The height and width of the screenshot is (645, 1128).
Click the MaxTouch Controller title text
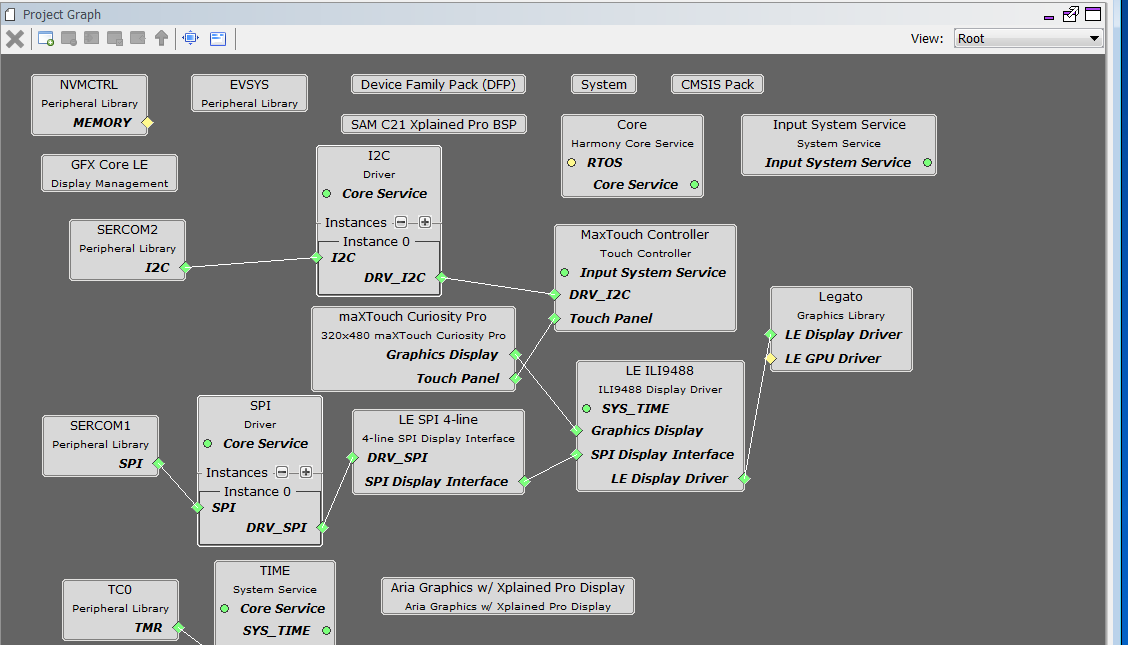tap(645, 234)
